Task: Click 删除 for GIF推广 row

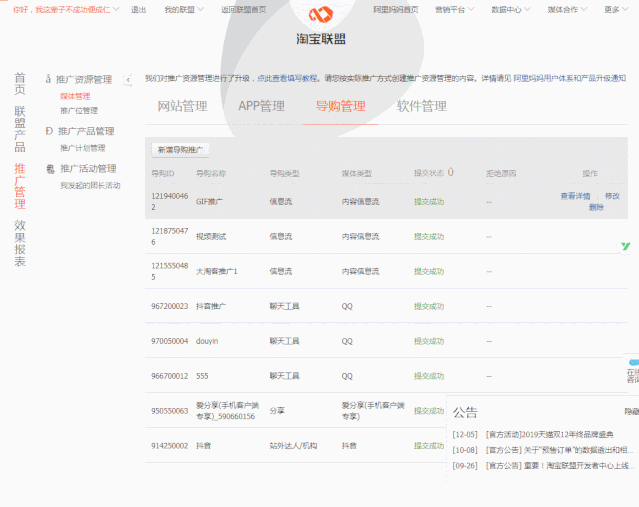Action: coord(596,207)
